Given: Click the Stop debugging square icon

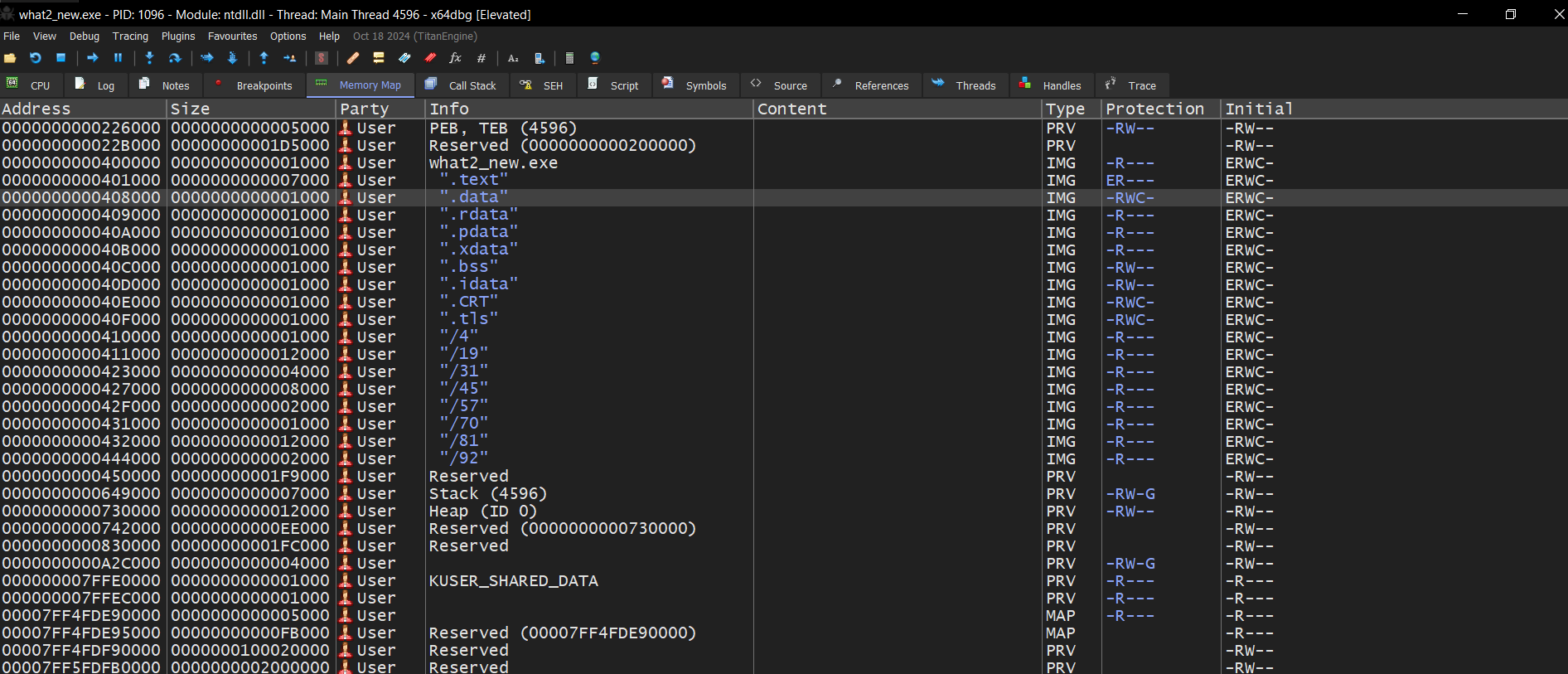Looking at the screenshot, I should click(60, 58).
